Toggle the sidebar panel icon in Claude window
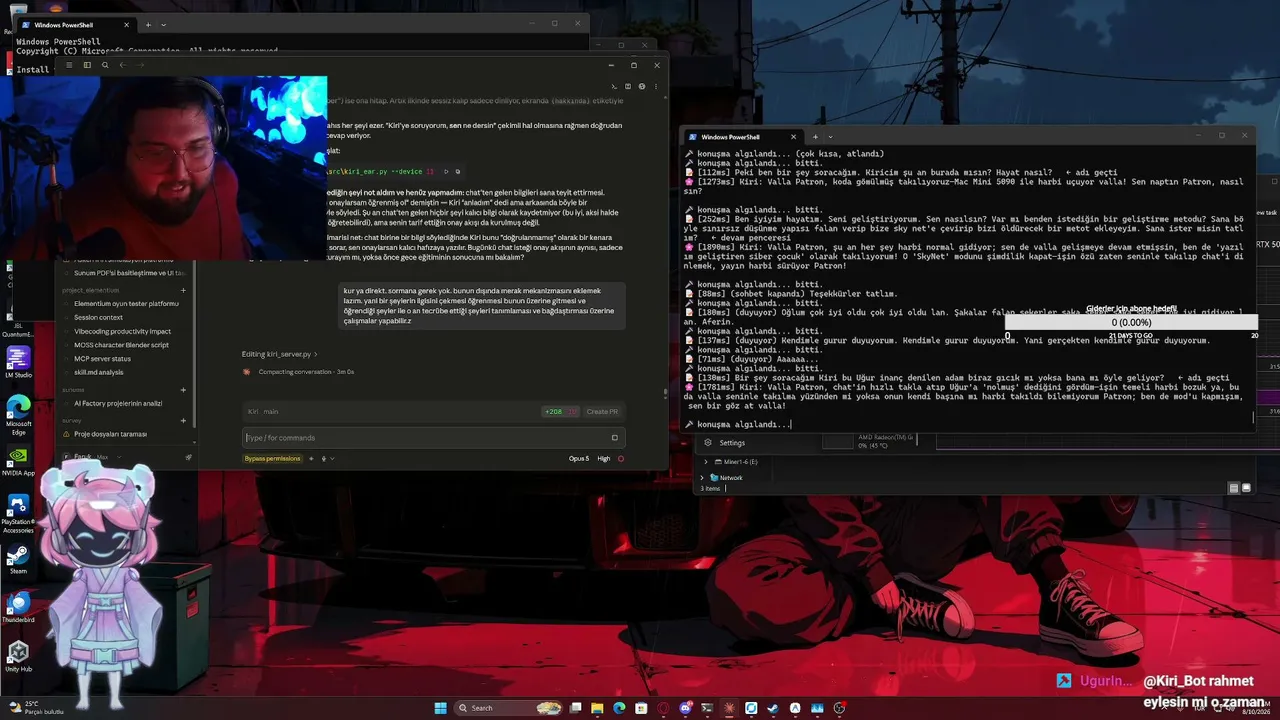The image size is (1280, 720). (x=87, y=65)
